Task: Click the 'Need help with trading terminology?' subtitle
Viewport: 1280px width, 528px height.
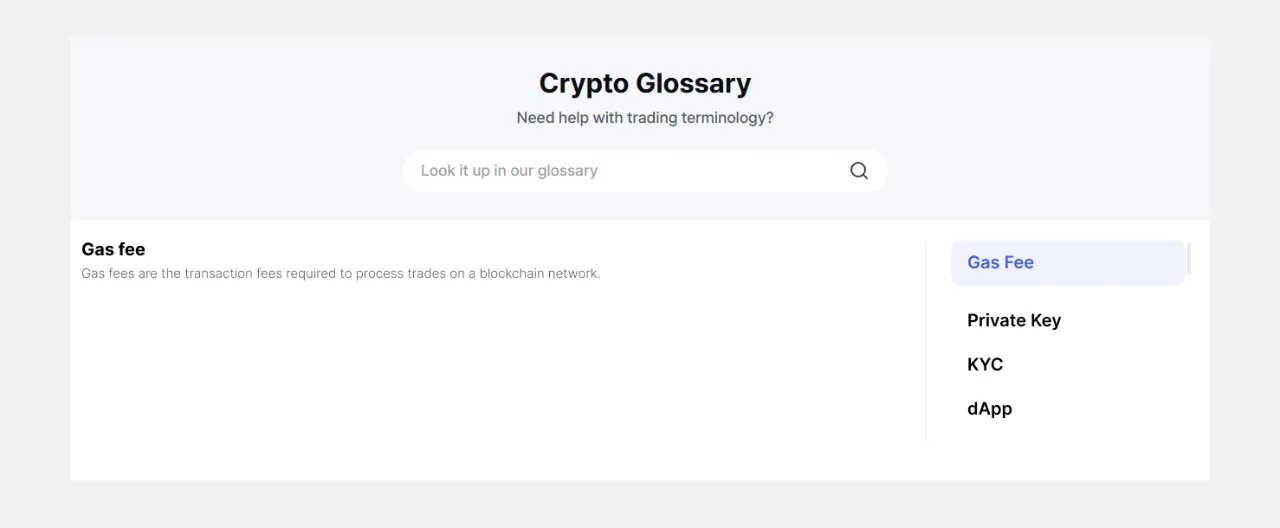Action: pos(645,118)
